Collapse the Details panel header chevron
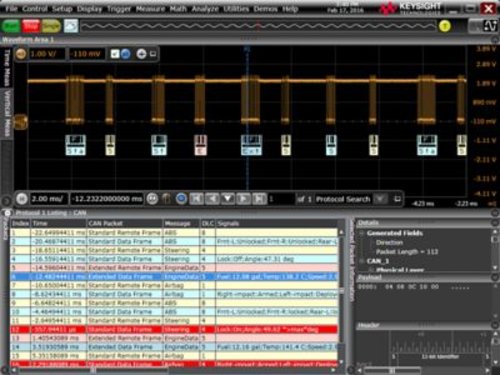Image resolution: width=500 pixels, height=375 pixels. [x=495, y=223]
